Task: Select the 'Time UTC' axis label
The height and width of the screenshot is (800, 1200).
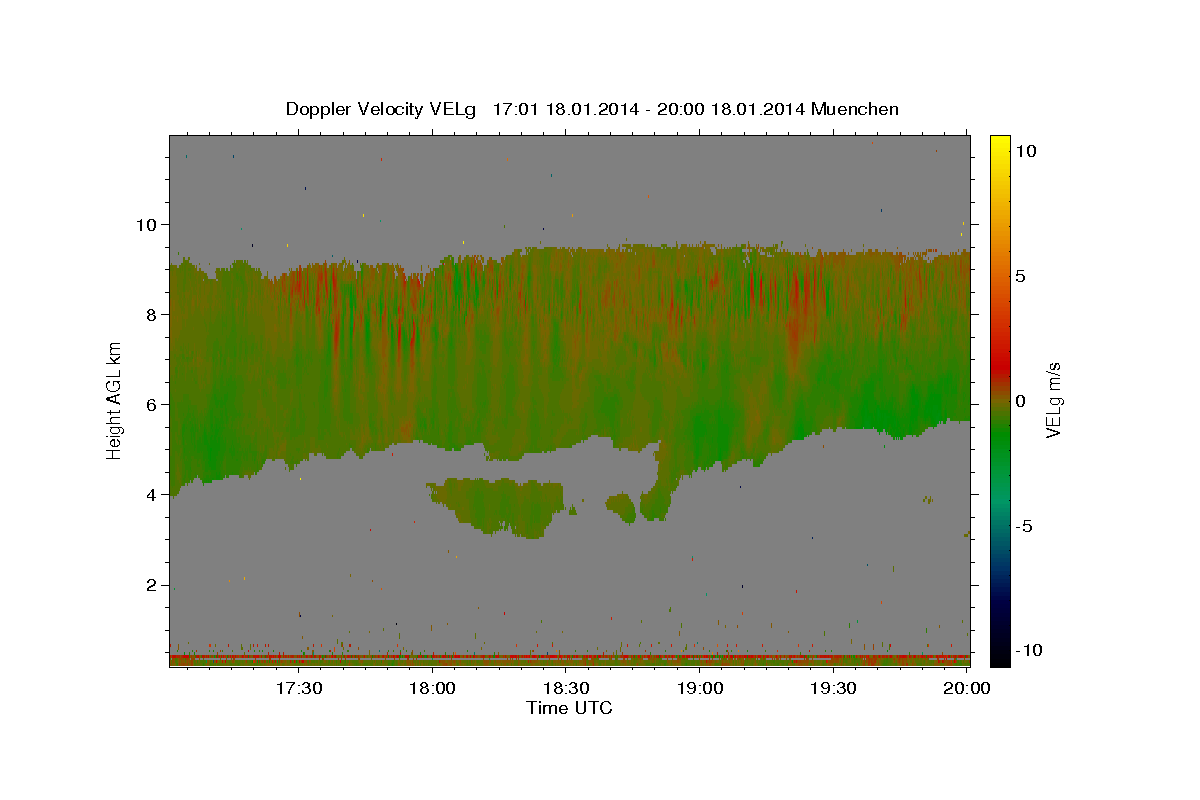Action: [569, 708]
